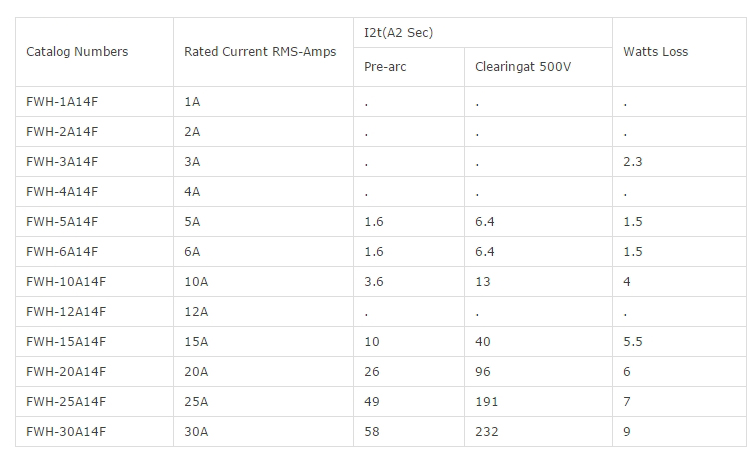Select the 2.3 watts loss value
This screenshot has width=750, height=463.
coord(632,161)
